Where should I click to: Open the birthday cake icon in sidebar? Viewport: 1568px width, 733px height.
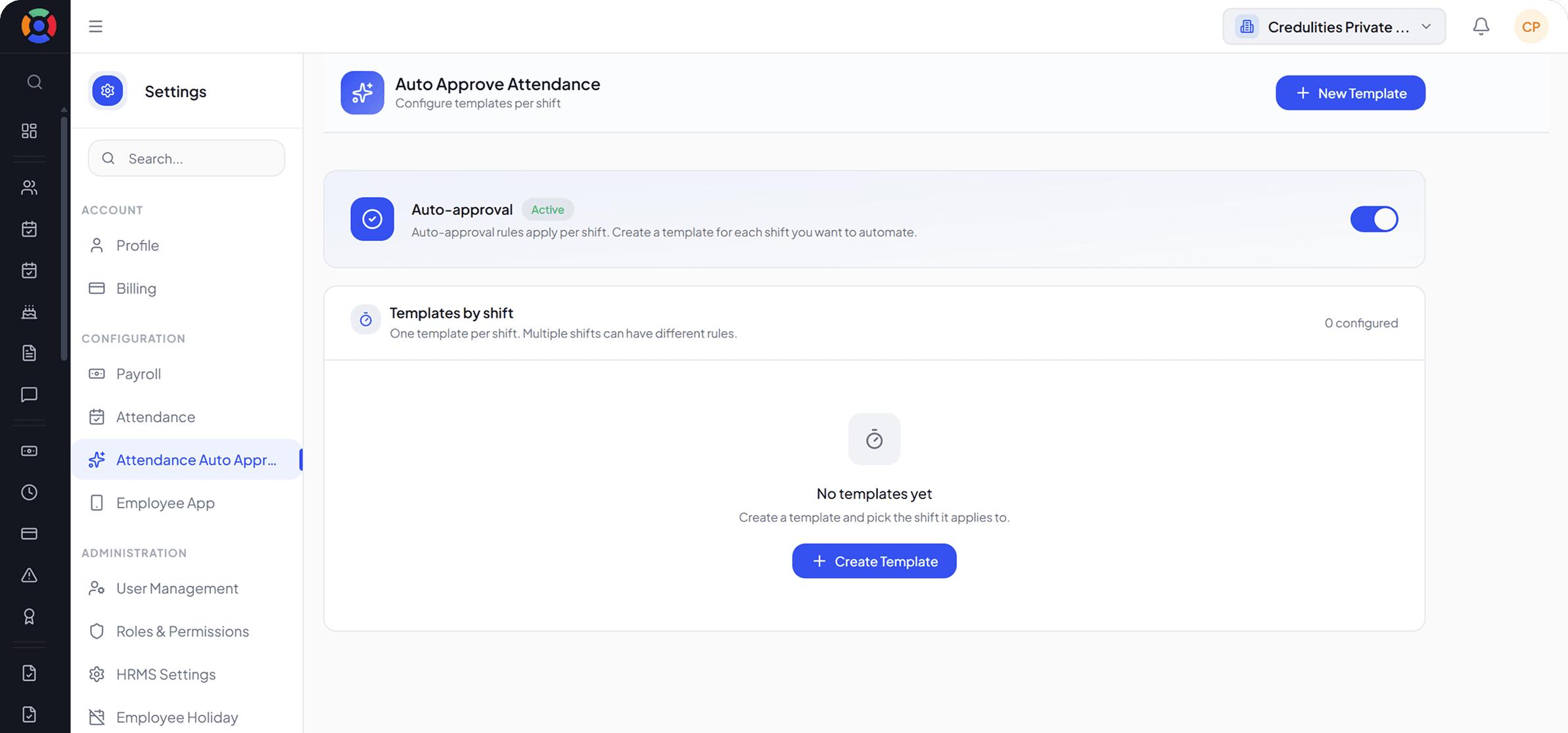pos(30,312)
